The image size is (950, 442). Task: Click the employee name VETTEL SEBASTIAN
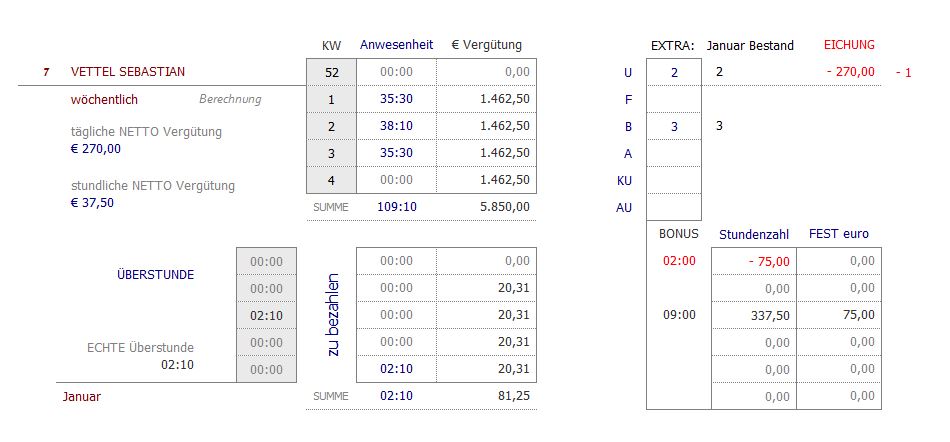[128, 72]
